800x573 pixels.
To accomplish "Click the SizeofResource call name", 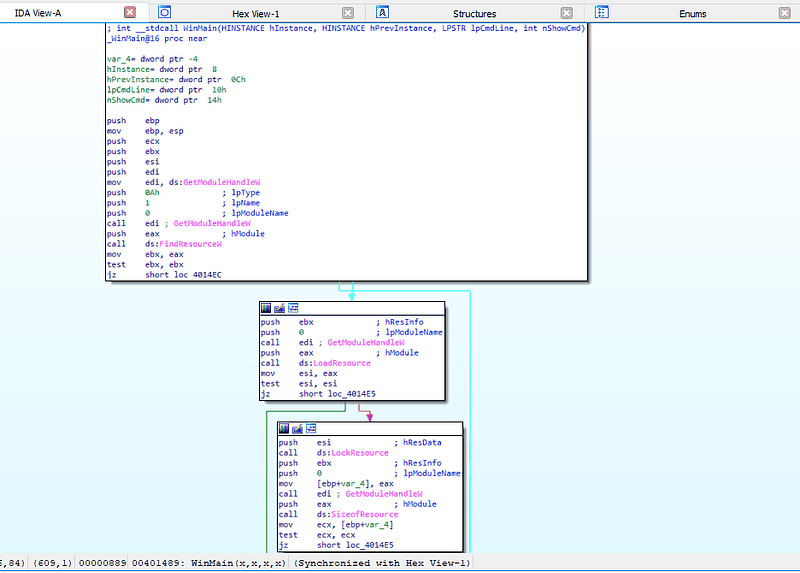I will (x=364, y=514).
